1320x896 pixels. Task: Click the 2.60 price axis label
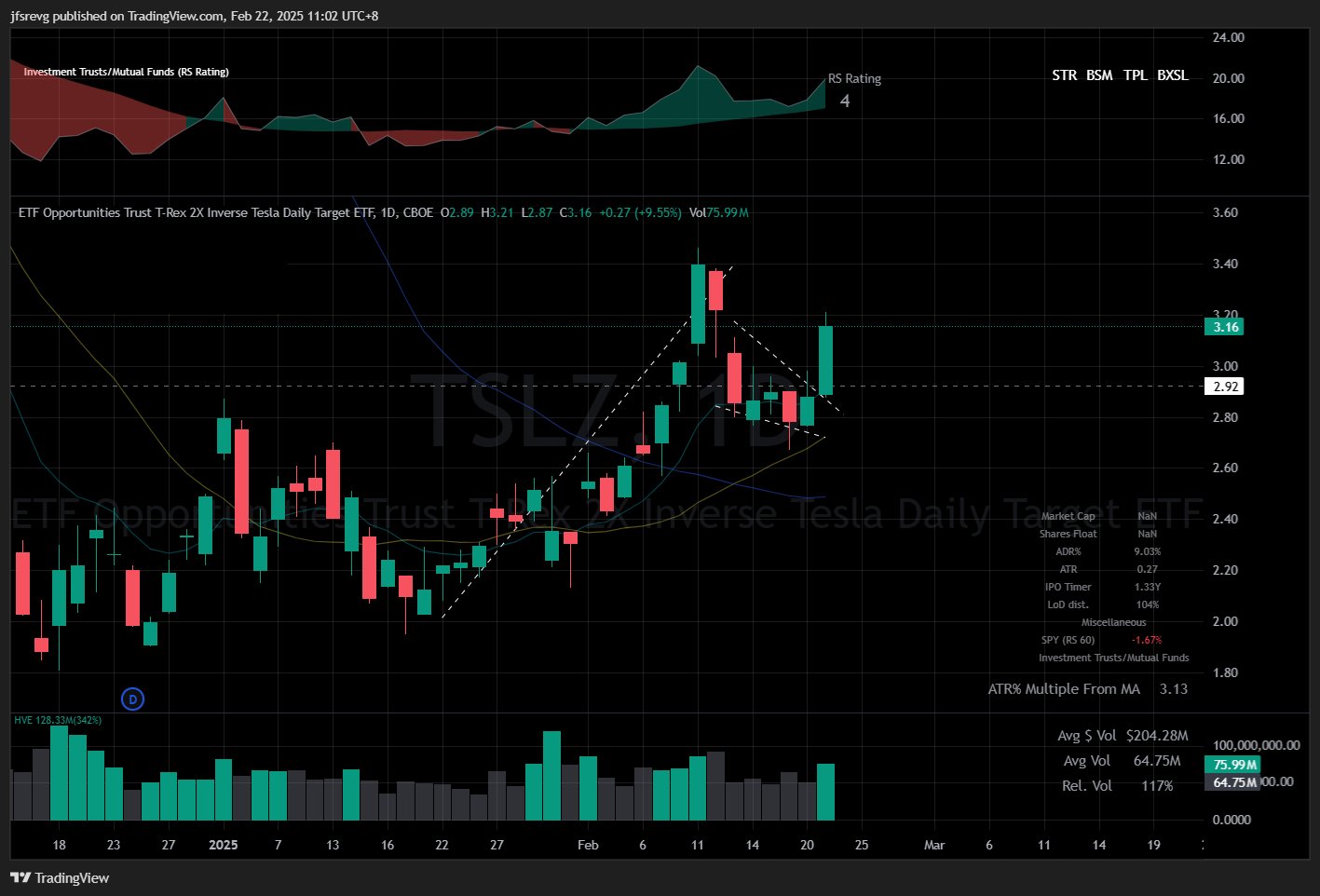point(1225,468)
